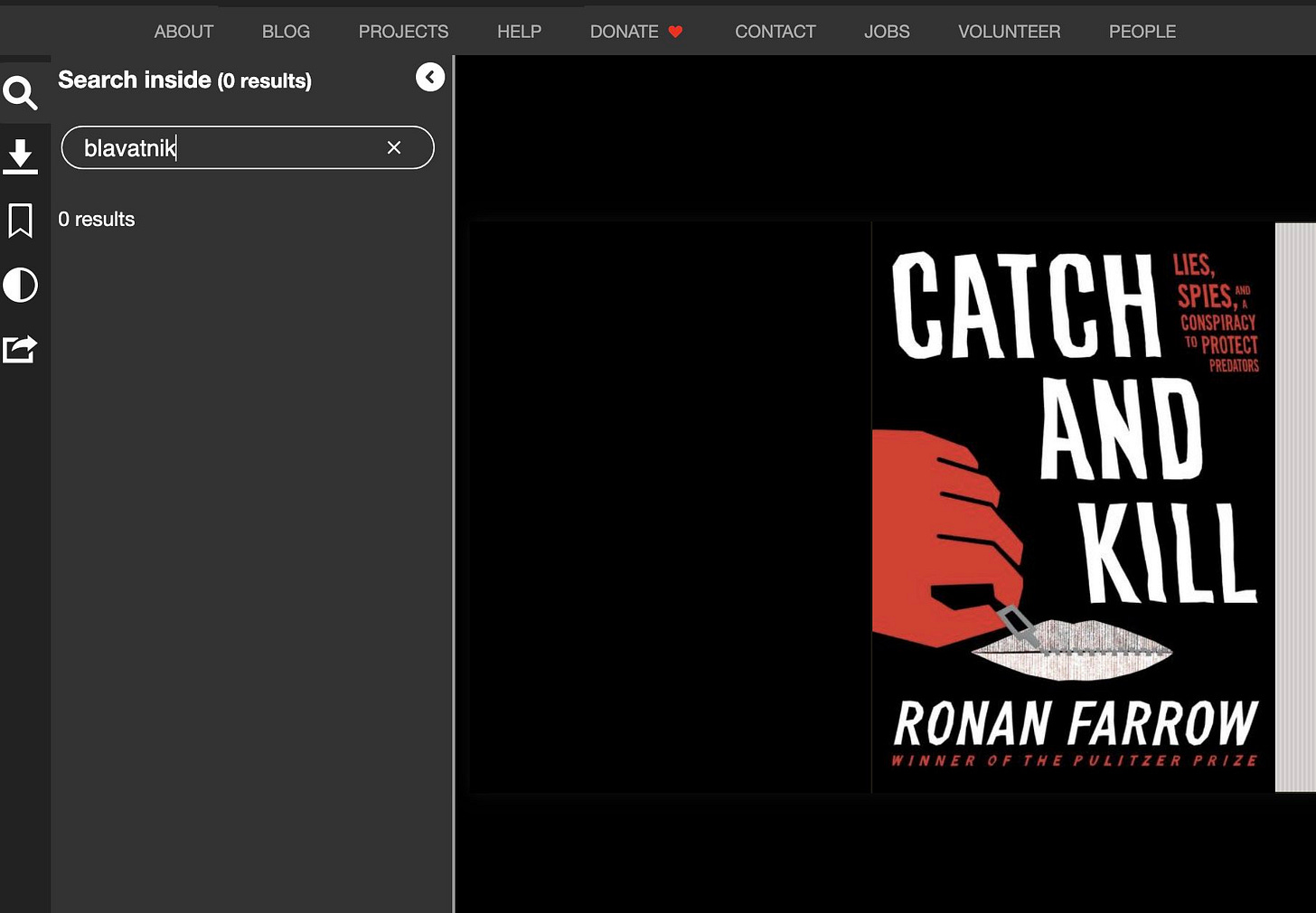
Task: Go to the VOLUNTEER page
Action: (1010, 32)
